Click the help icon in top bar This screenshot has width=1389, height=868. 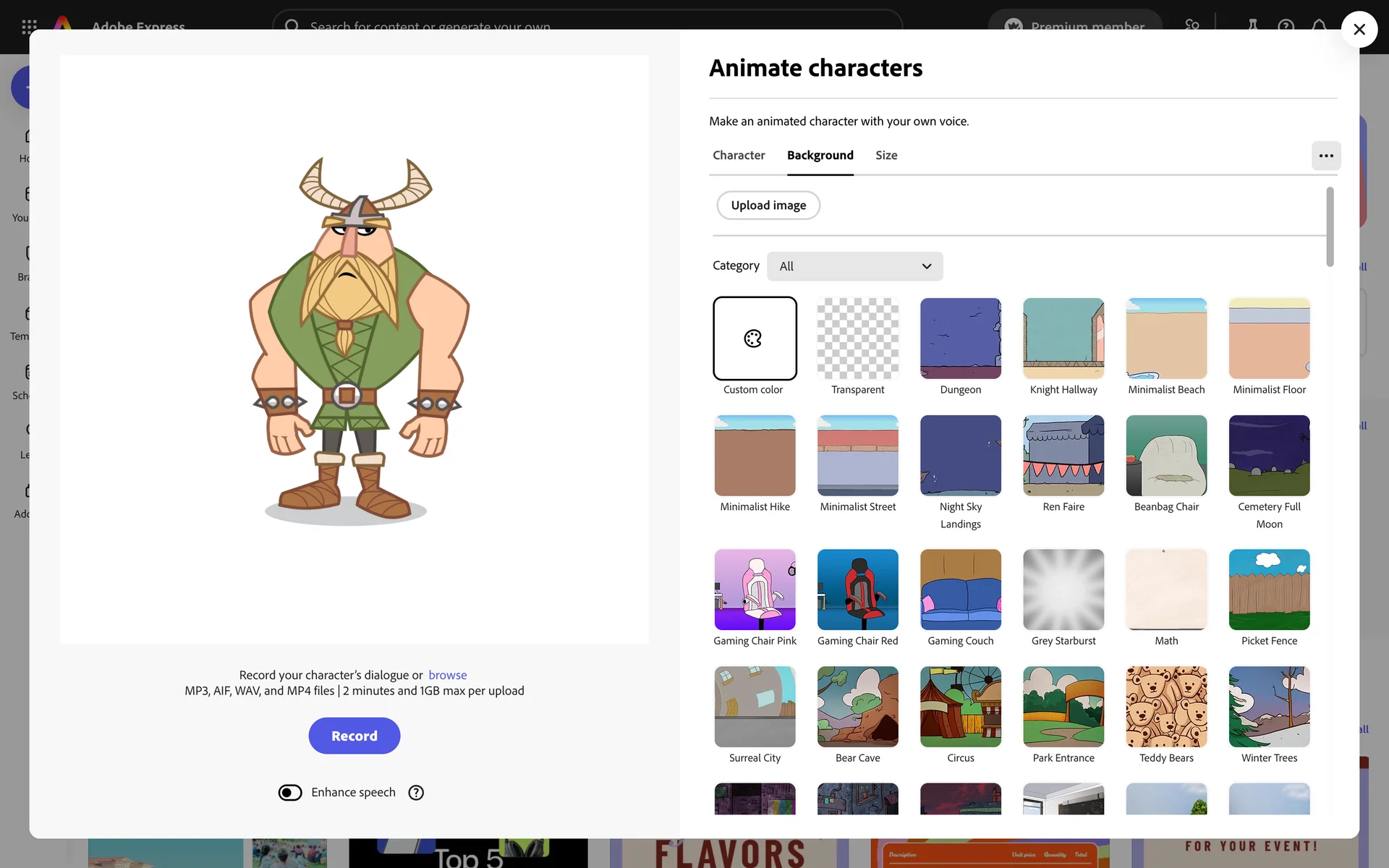click(1286, 26)
